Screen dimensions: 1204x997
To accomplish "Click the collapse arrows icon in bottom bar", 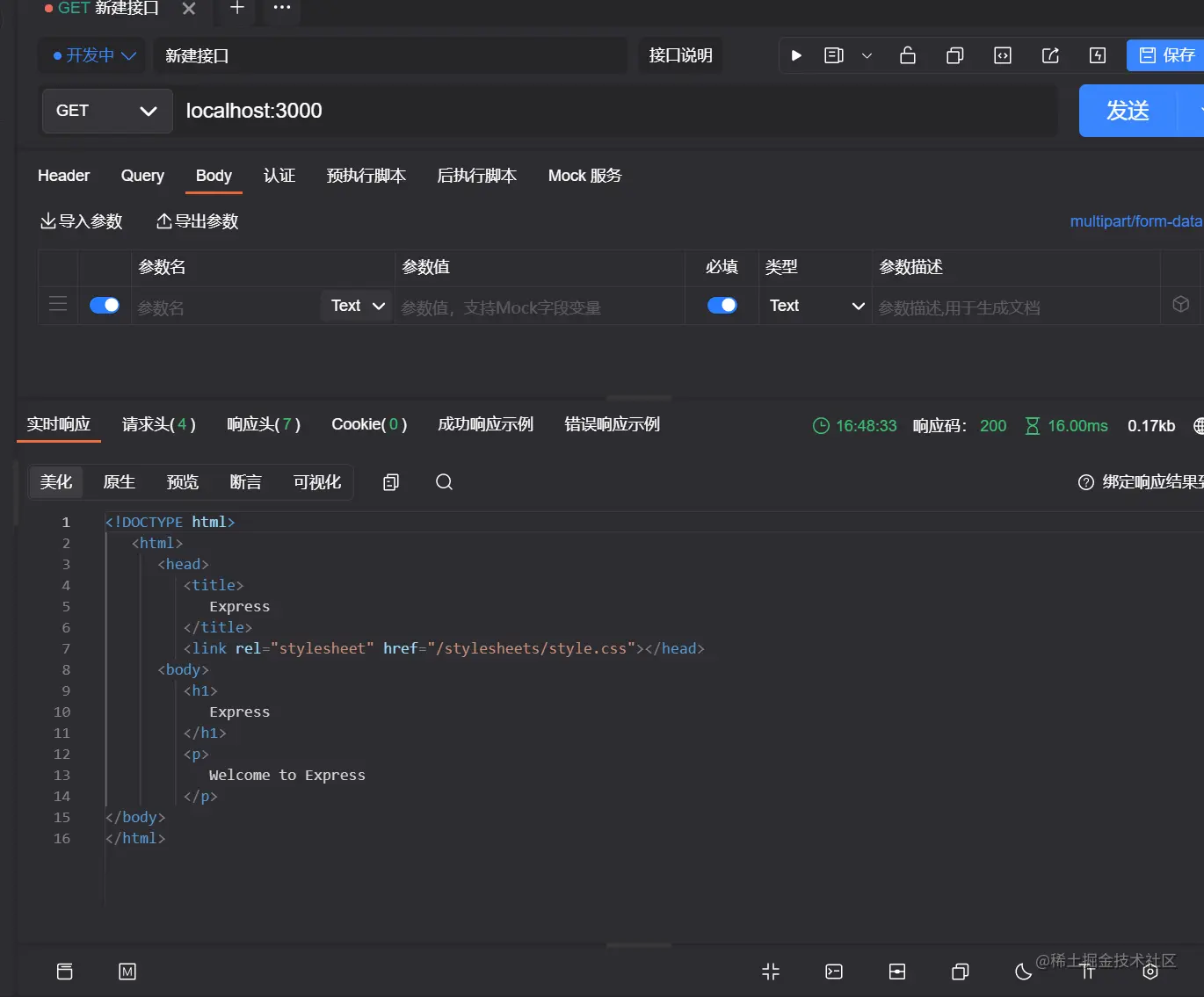I will [x=771, y=972].
